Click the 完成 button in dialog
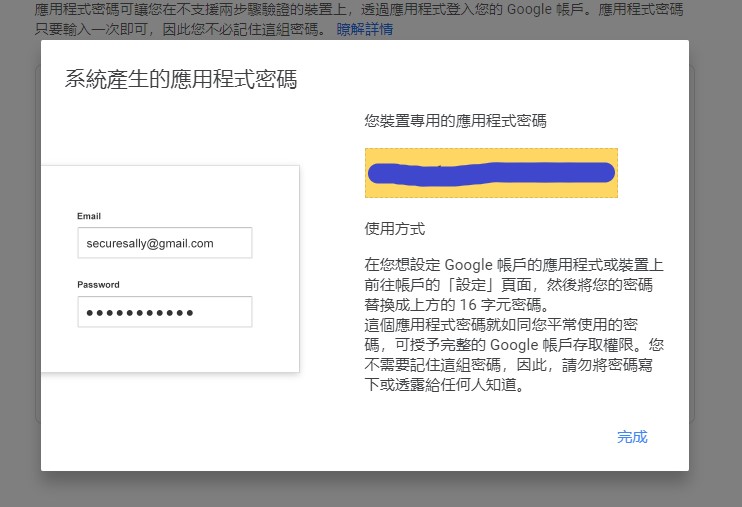The width and height of the screenshot is (742, 507). click(x=632, y=436)
